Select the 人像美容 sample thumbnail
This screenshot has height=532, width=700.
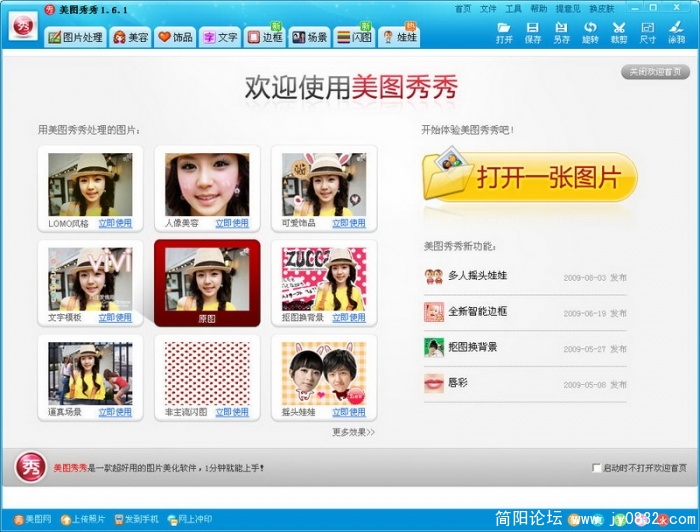207,185
